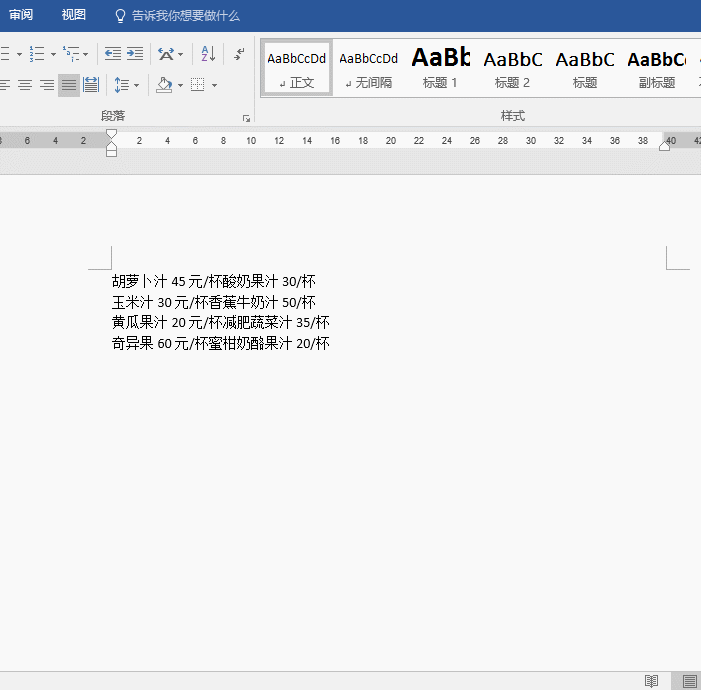Viewport: 701px width, 690px height.
Task: Expand the line spacing dropdown
Action: pos(137,85)
